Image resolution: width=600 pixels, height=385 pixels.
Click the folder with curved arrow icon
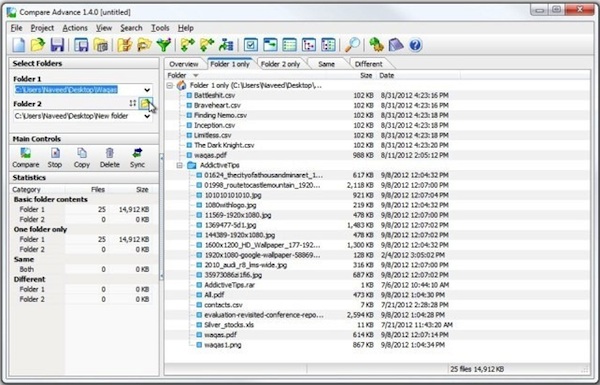click(x=144, y=45)
